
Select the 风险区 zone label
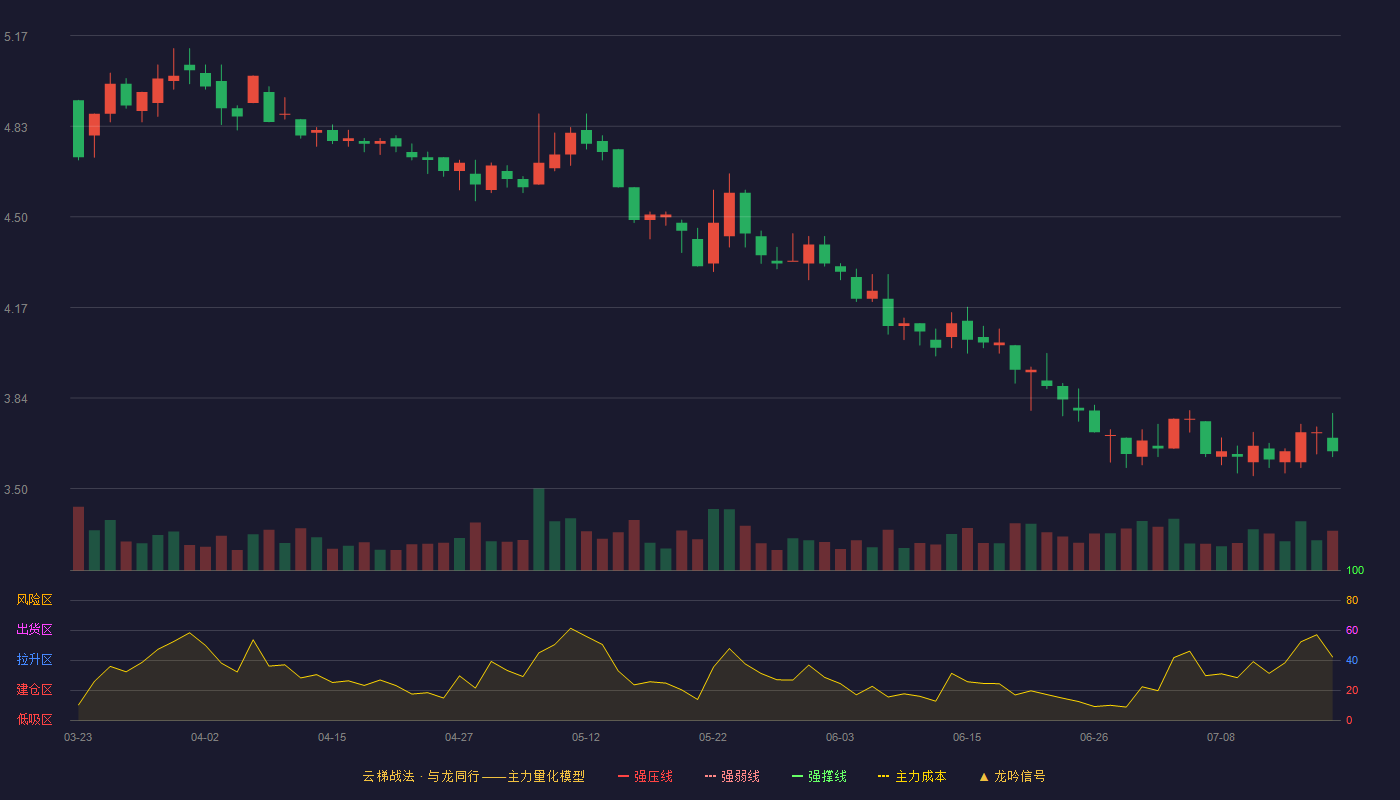coord(34,600)
